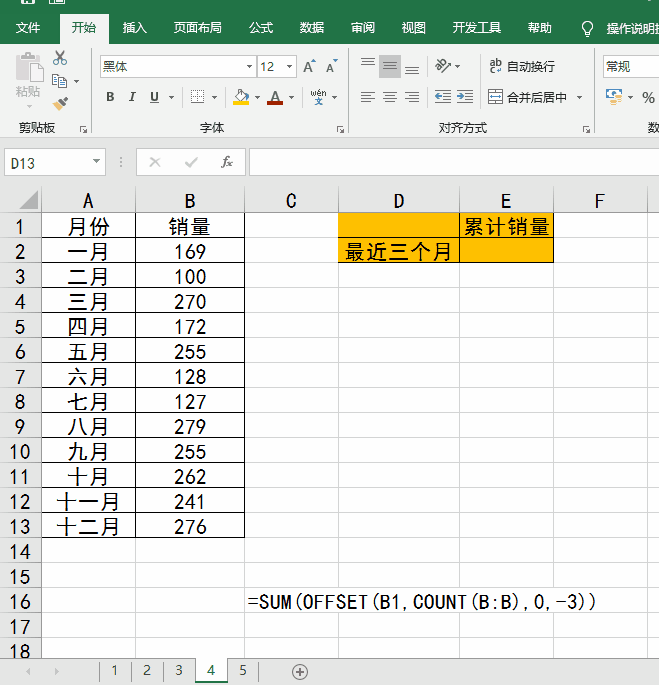Click the Tell Me lightbulb icon

(587, 28)
